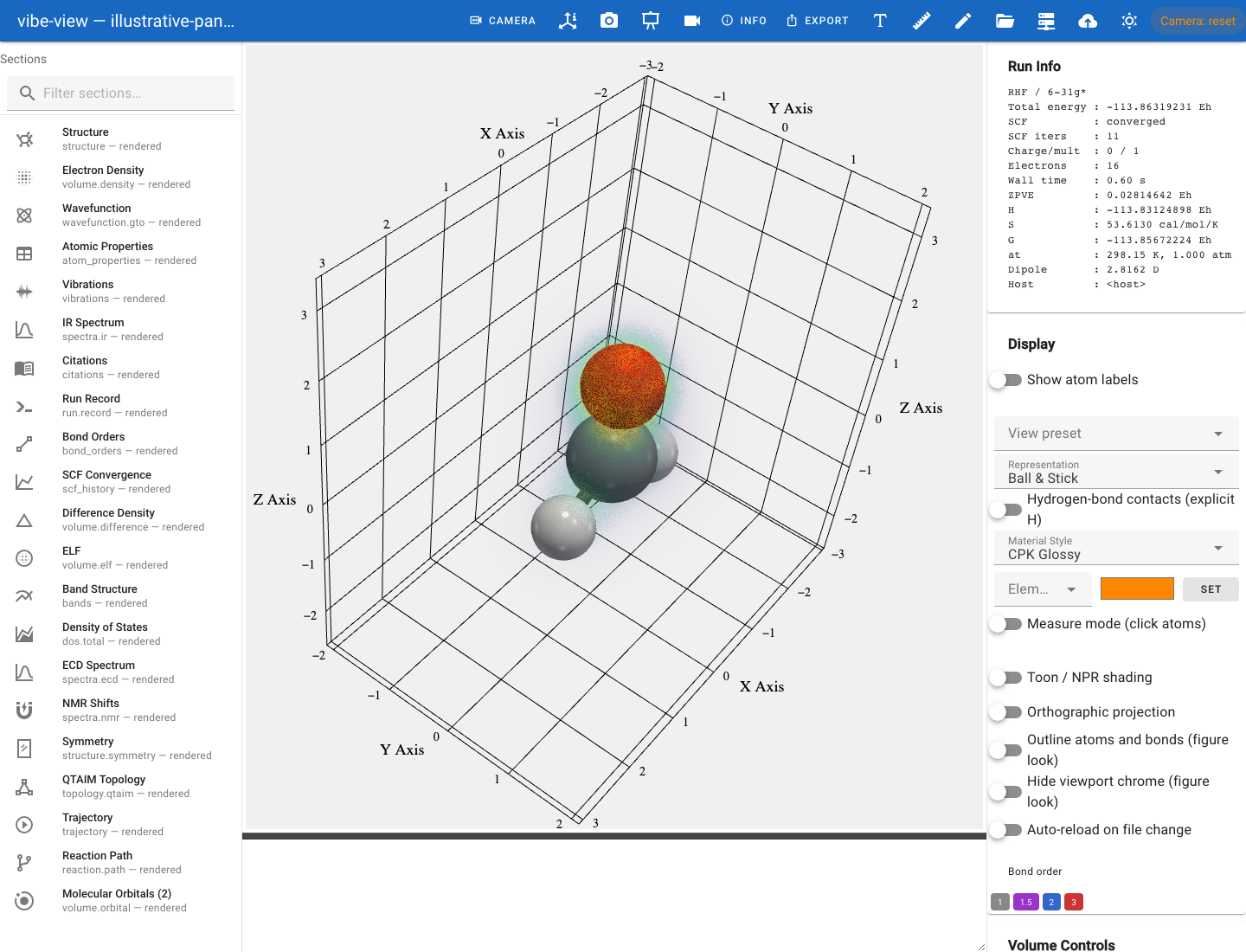Select bond order 1.5 chip
The height and width of the screenshot is (952, 1246).
point(1025,902)
